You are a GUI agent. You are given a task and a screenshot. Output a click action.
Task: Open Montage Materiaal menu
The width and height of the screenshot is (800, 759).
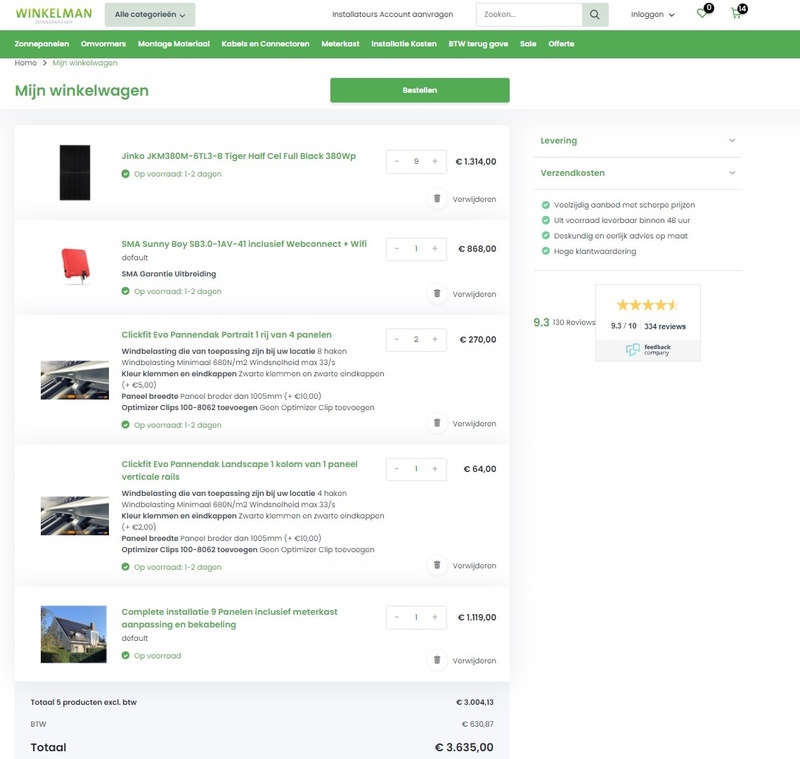[173, 44]
